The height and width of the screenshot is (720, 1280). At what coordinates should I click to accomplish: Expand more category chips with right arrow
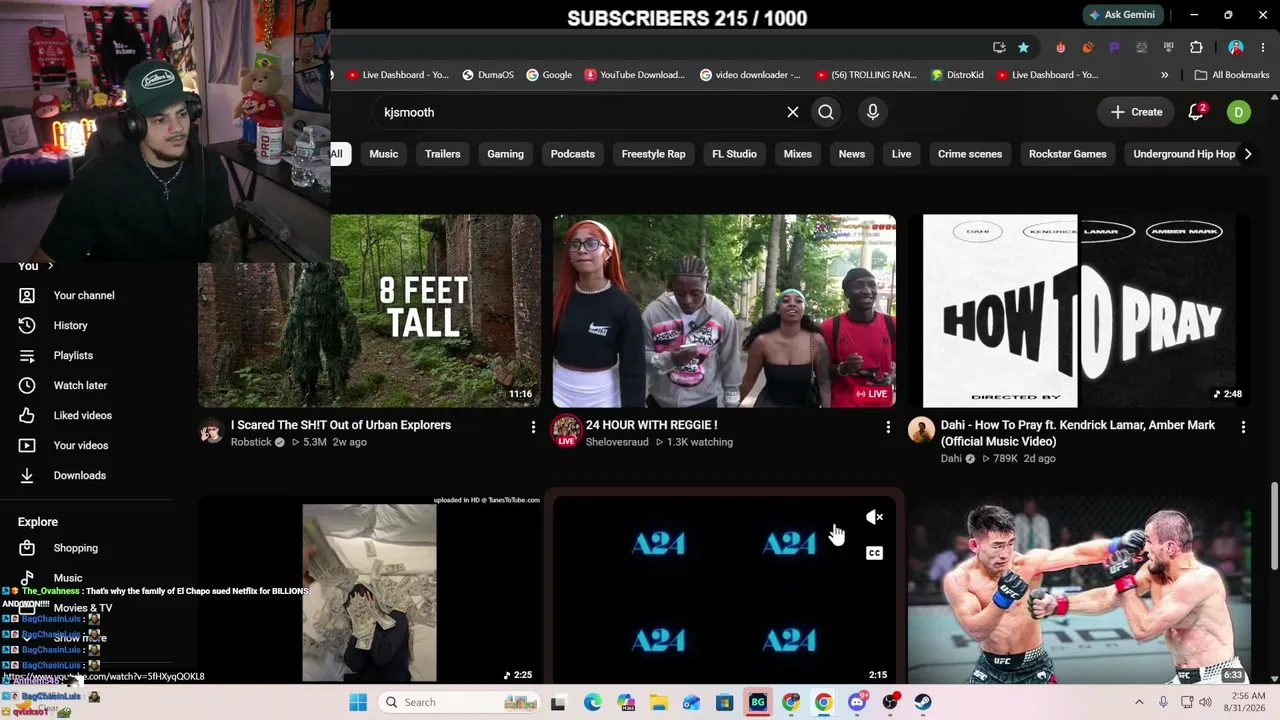pos(1247,154)
